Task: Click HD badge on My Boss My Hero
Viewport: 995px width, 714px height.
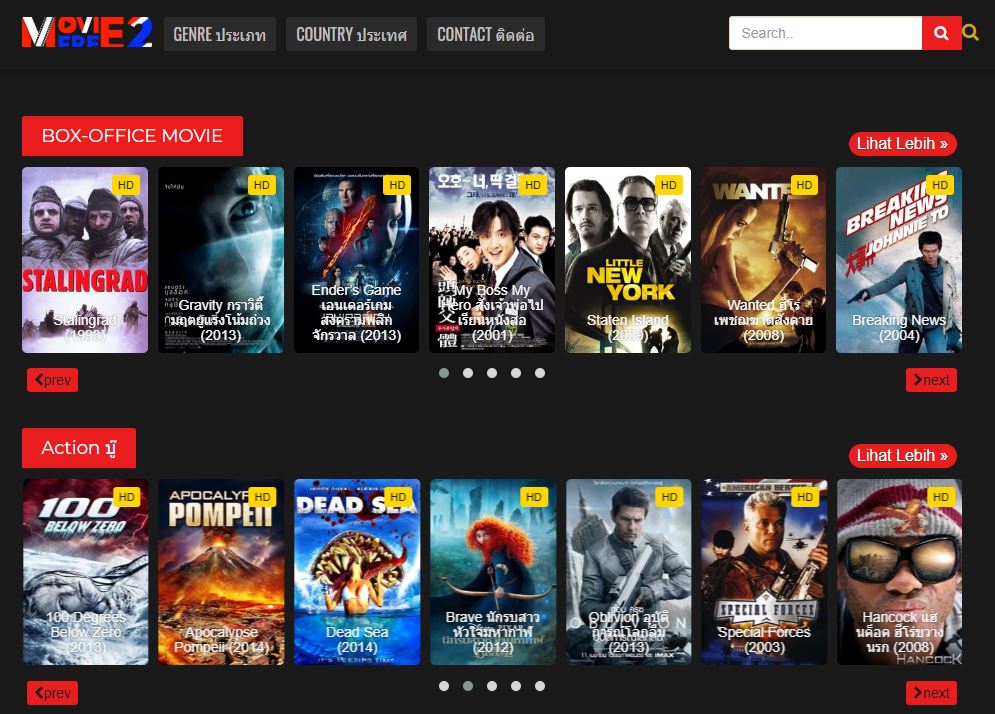Action: tap(533, 185)
